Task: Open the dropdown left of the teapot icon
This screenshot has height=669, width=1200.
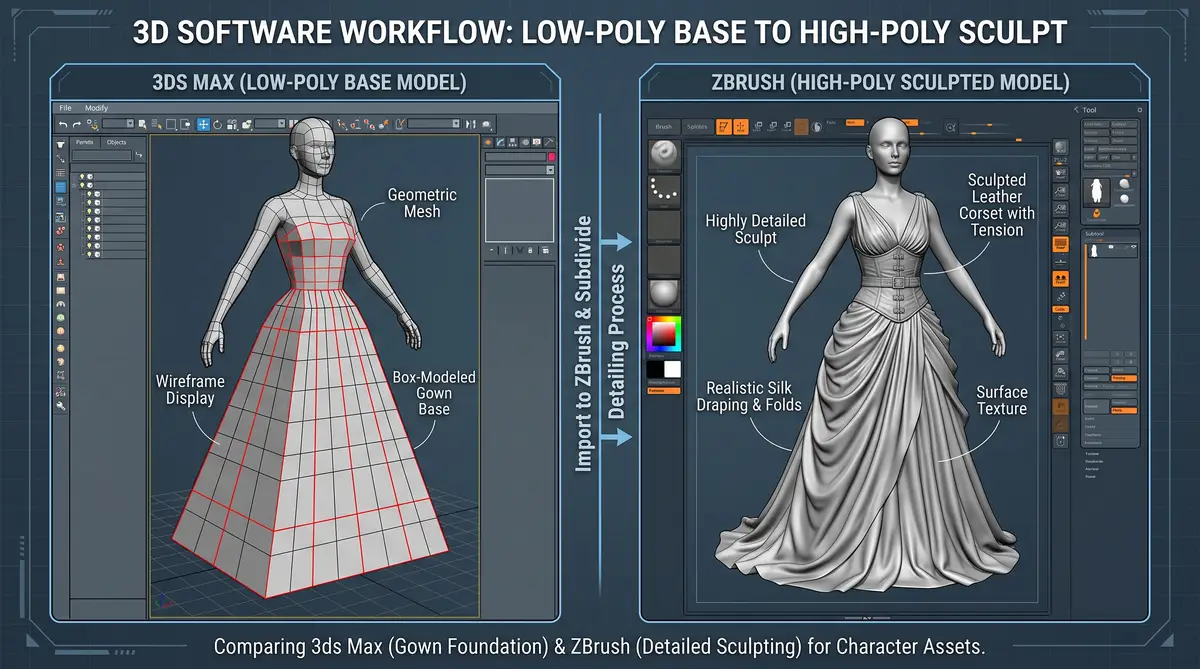Action: click(x=434, y=123)
